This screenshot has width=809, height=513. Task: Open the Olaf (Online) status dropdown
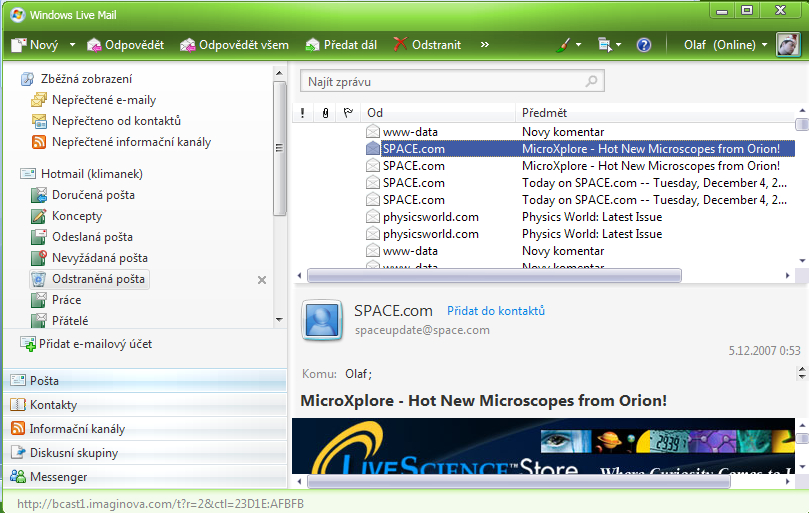725,45
